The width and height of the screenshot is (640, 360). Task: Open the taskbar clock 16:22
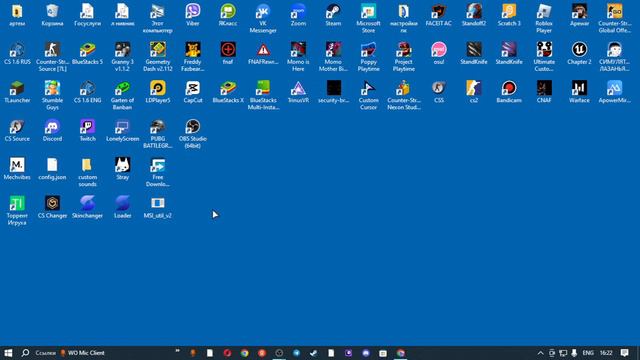[x=606, y=353]
